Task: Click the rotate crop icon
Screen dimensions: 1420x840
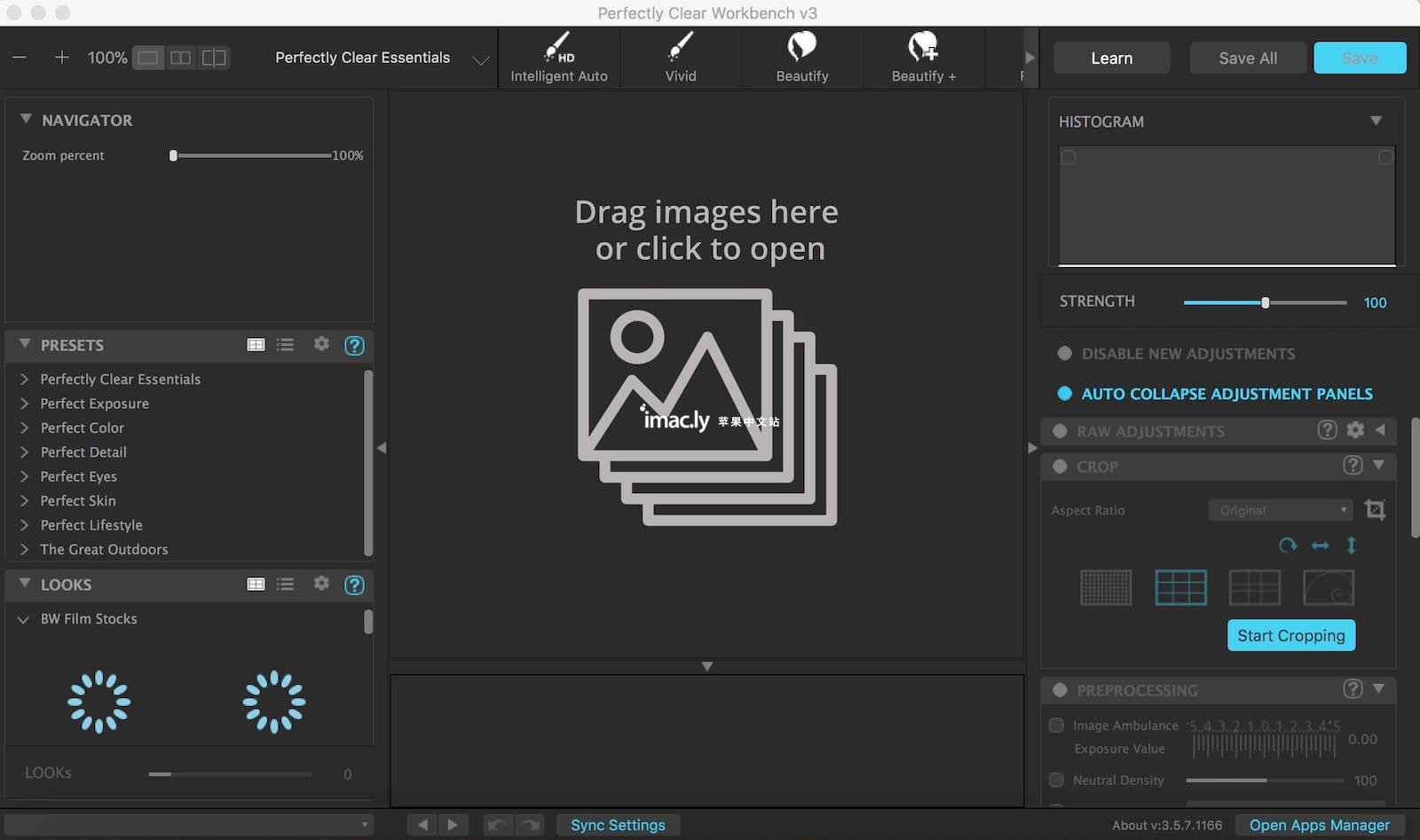Action: pyautogui.click(x=1288, y=546)
